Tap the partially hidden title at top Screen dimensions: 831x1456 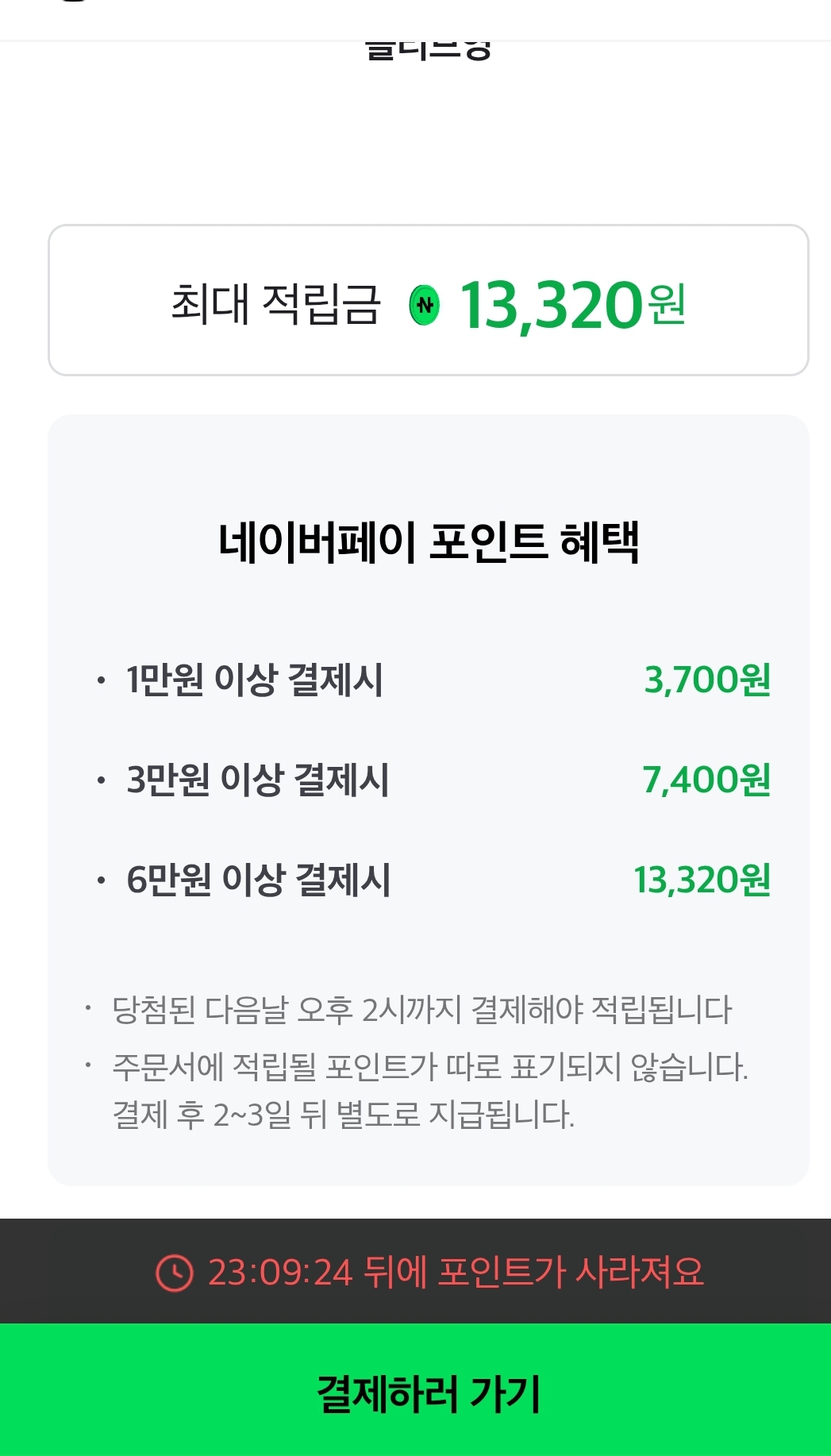429,49
